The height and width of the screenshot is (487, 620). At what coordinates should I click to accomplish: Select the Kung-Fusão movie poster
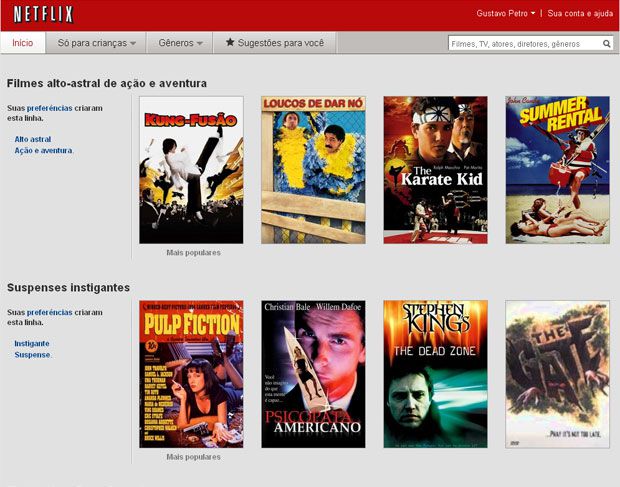pos(191,170)
